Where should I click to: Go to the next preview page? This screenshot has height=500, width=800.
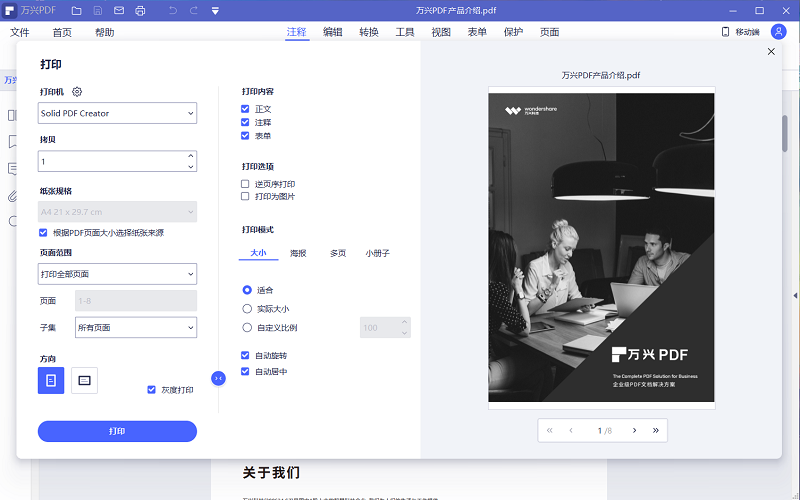(x=634, y=430)
